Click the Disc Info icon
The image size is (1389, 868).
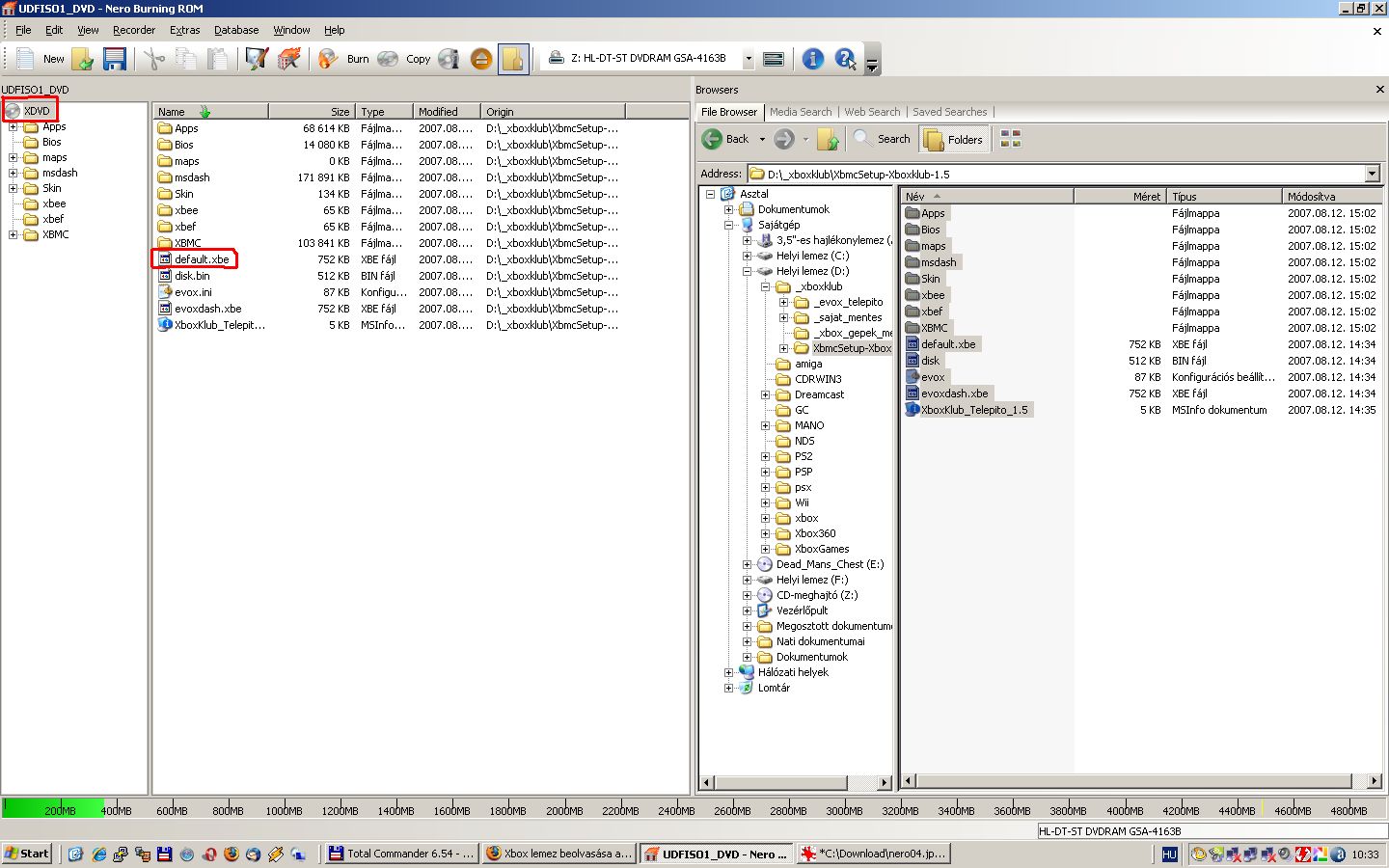click(449, 59)
